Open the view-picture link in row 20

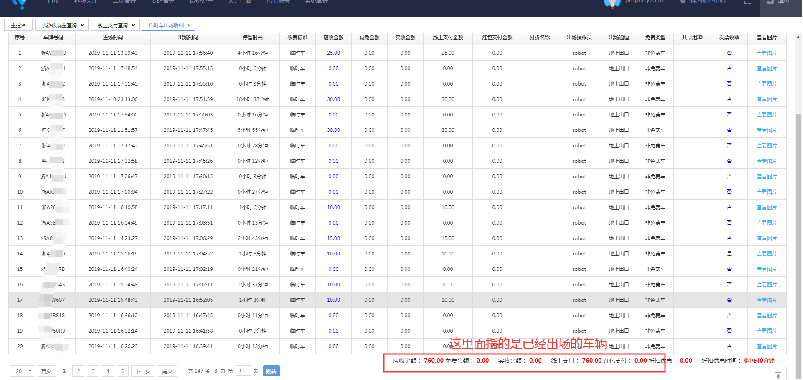(766, 346)
